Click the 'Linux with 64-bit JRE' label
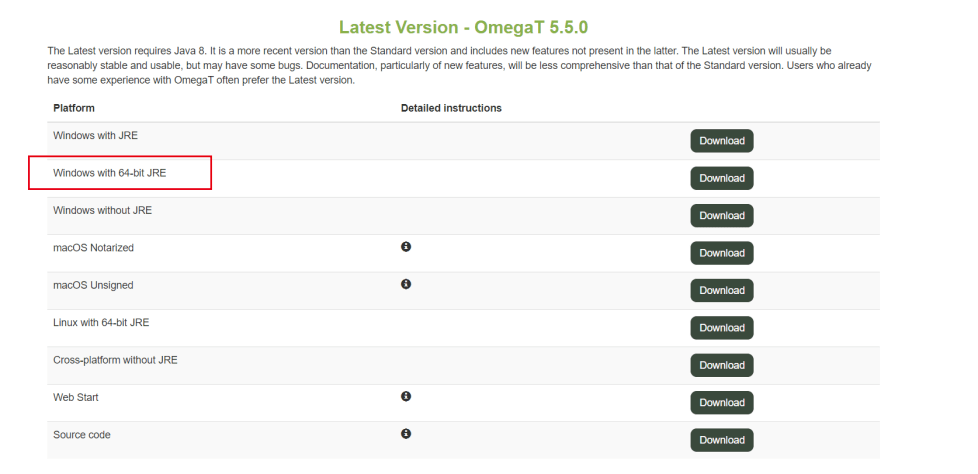 (x=101, y=322)
